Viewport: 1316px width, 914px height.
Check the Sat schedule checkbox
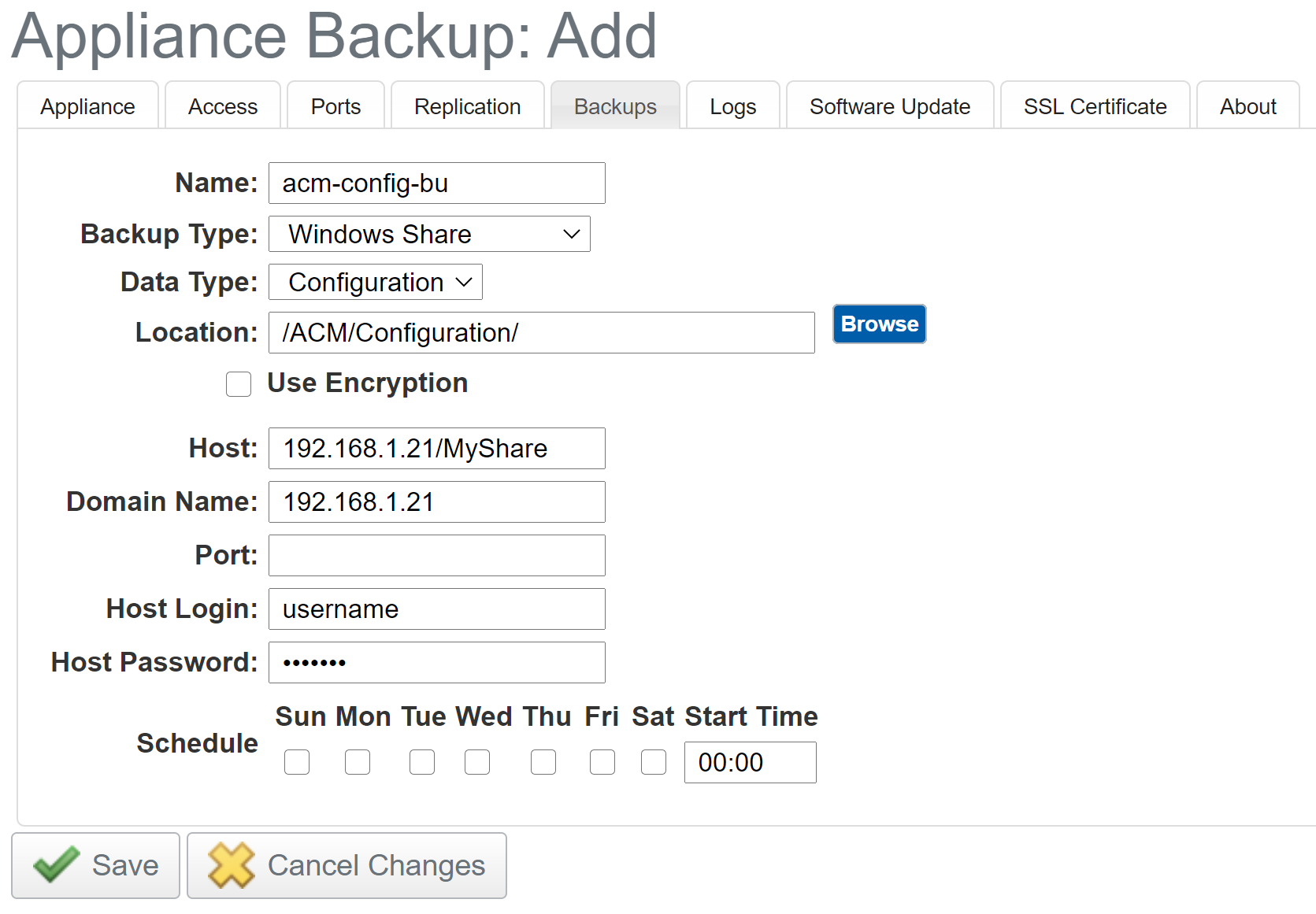click(652, 761)
